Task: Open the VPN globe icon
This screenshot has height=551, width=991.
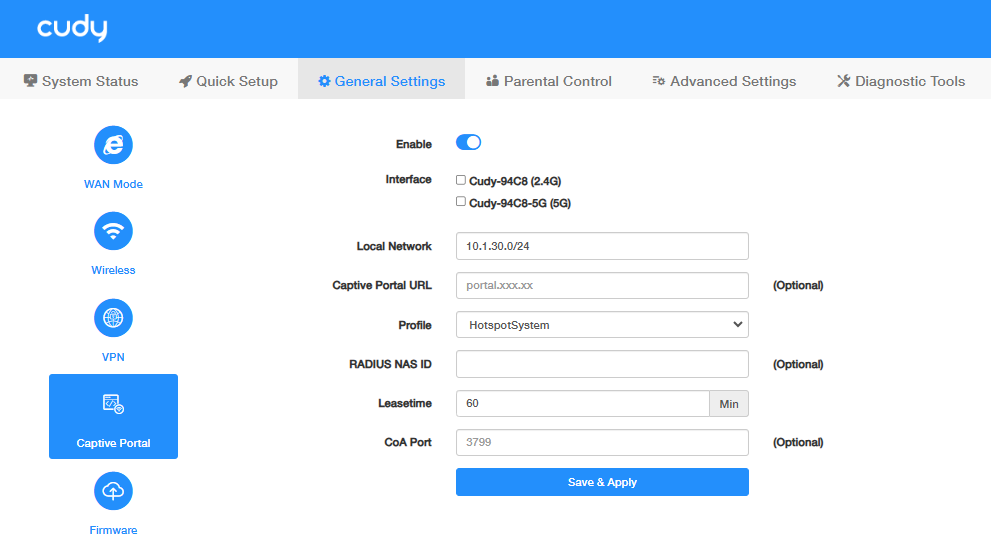Action: 113,319
